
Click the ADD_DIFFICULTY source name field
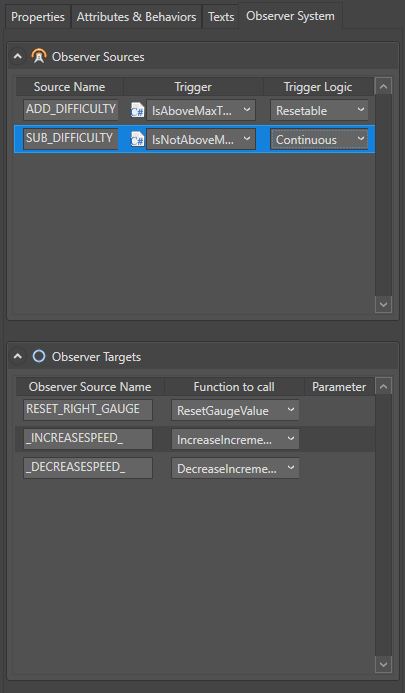tap(71, 109)
